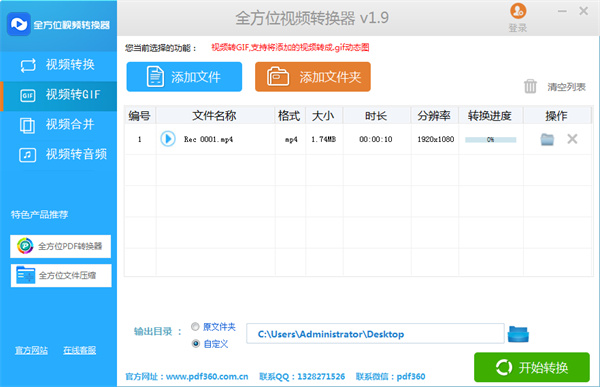600x387 pixels.
Task: Click the 操作 column header
Action: pos(556,116)
